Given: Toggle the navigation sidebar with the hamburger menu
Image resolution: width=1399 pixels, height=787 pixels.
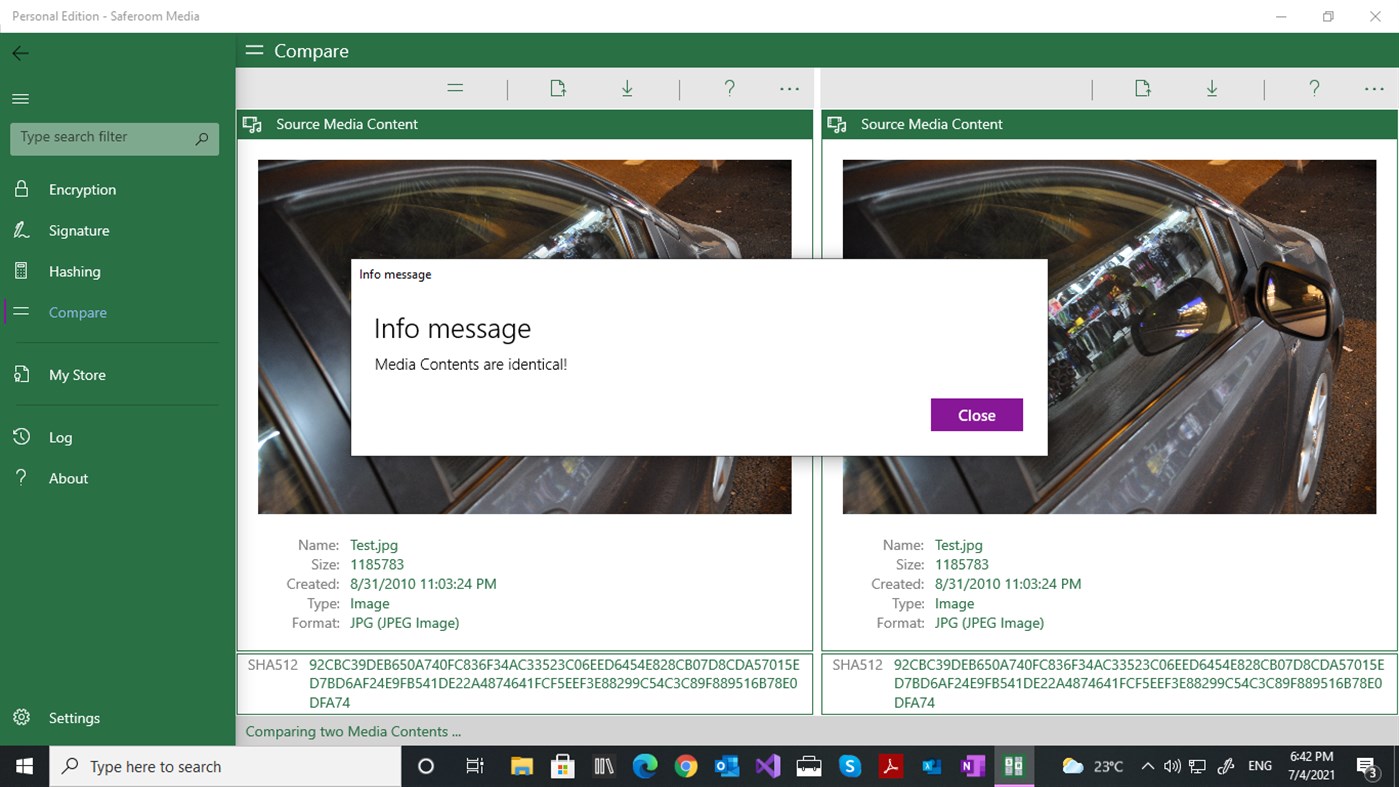Looking at the screenshot, I should click(x=19, y=98).
